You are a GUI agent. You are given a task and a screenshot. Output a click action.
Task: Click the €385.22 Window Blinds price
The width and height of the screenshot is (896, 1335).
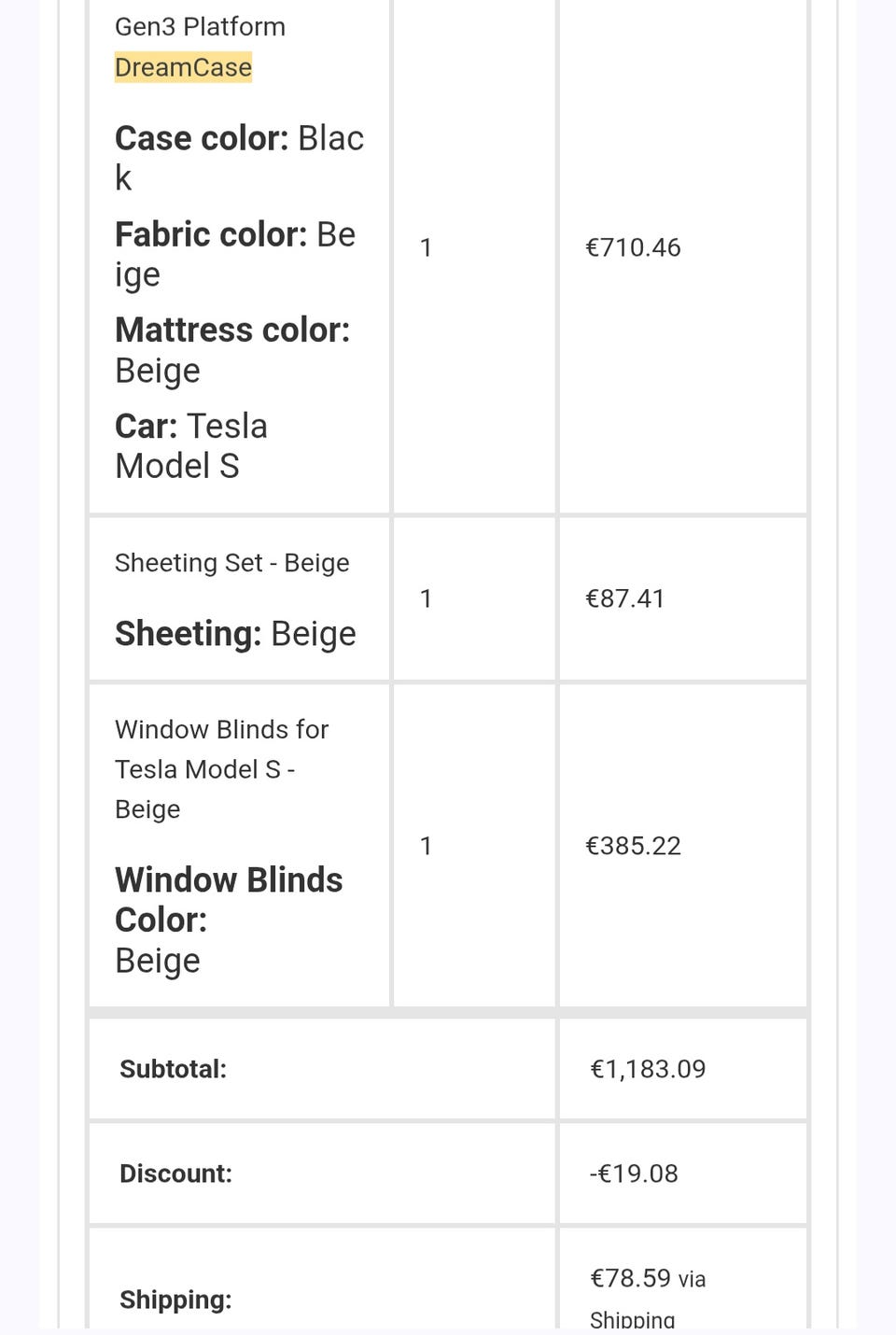tap(633, 846)
